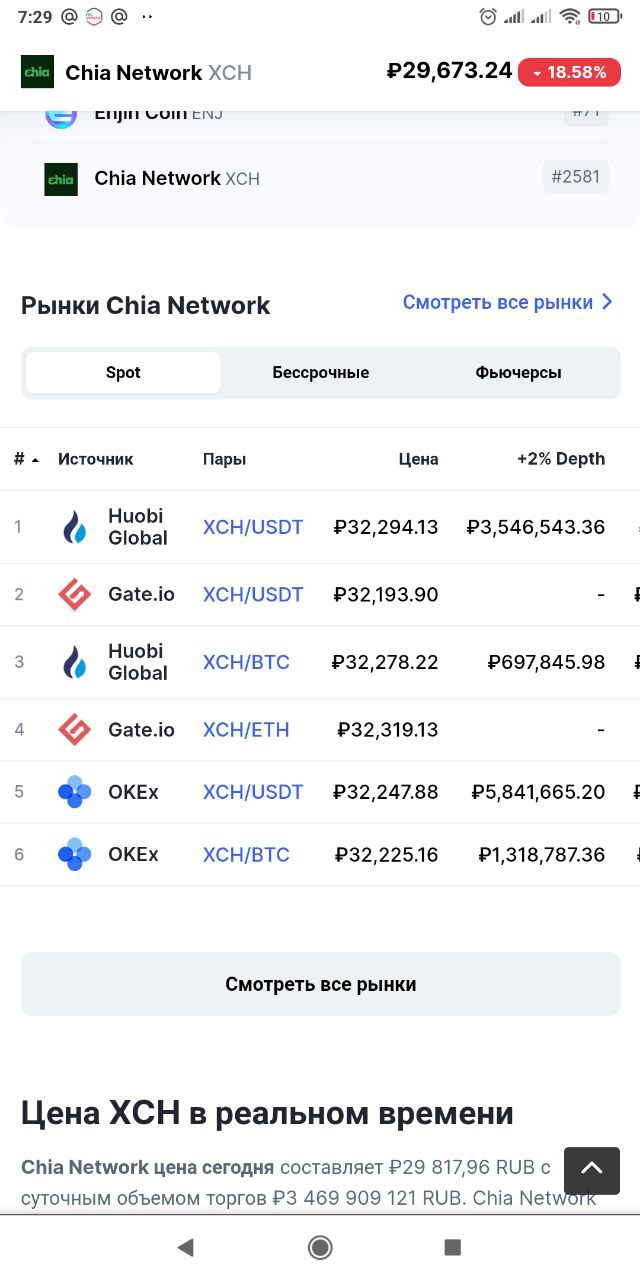Open the XCH/ETH pair on Gate.io
Screen dimensions: 640x1280
(x=246, y=730)
